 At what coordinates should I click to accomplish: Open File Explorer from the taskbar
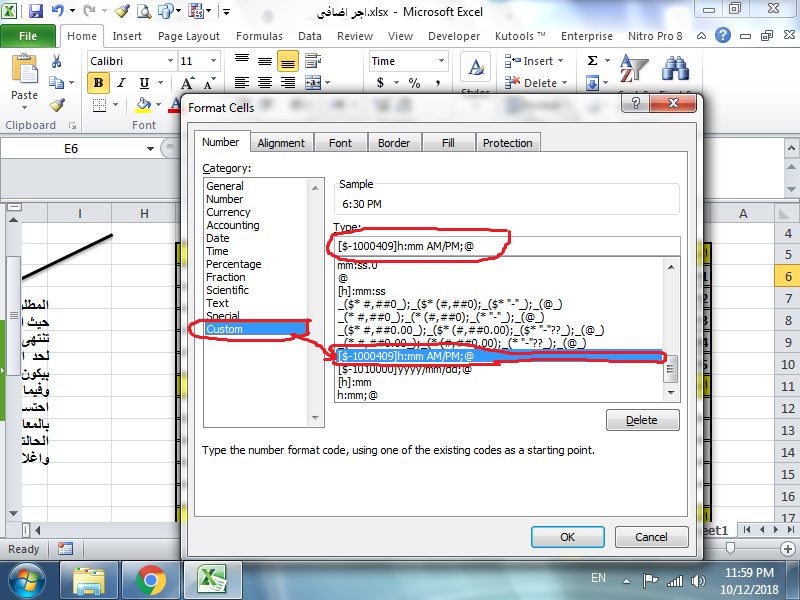tap(89, 580)
